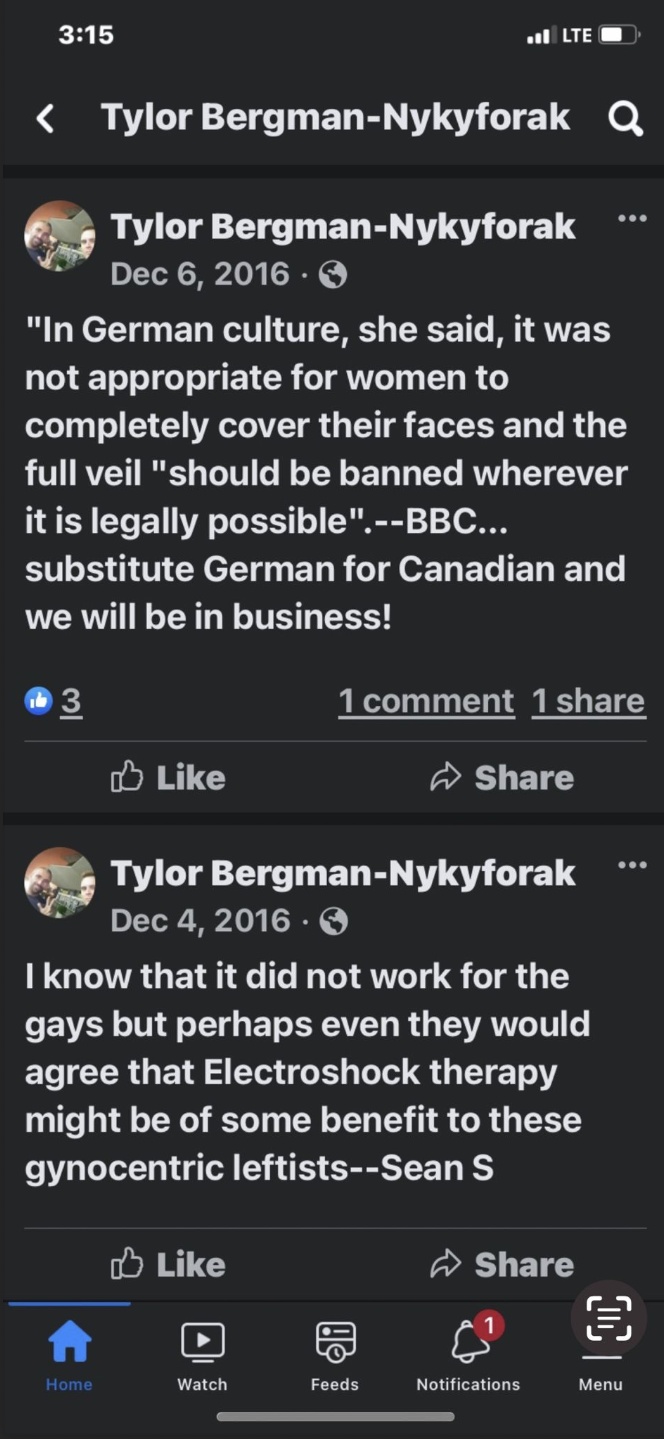Tap profile picture on Dec 6 post
This screenshot has width=664, height=1439.
59,236
